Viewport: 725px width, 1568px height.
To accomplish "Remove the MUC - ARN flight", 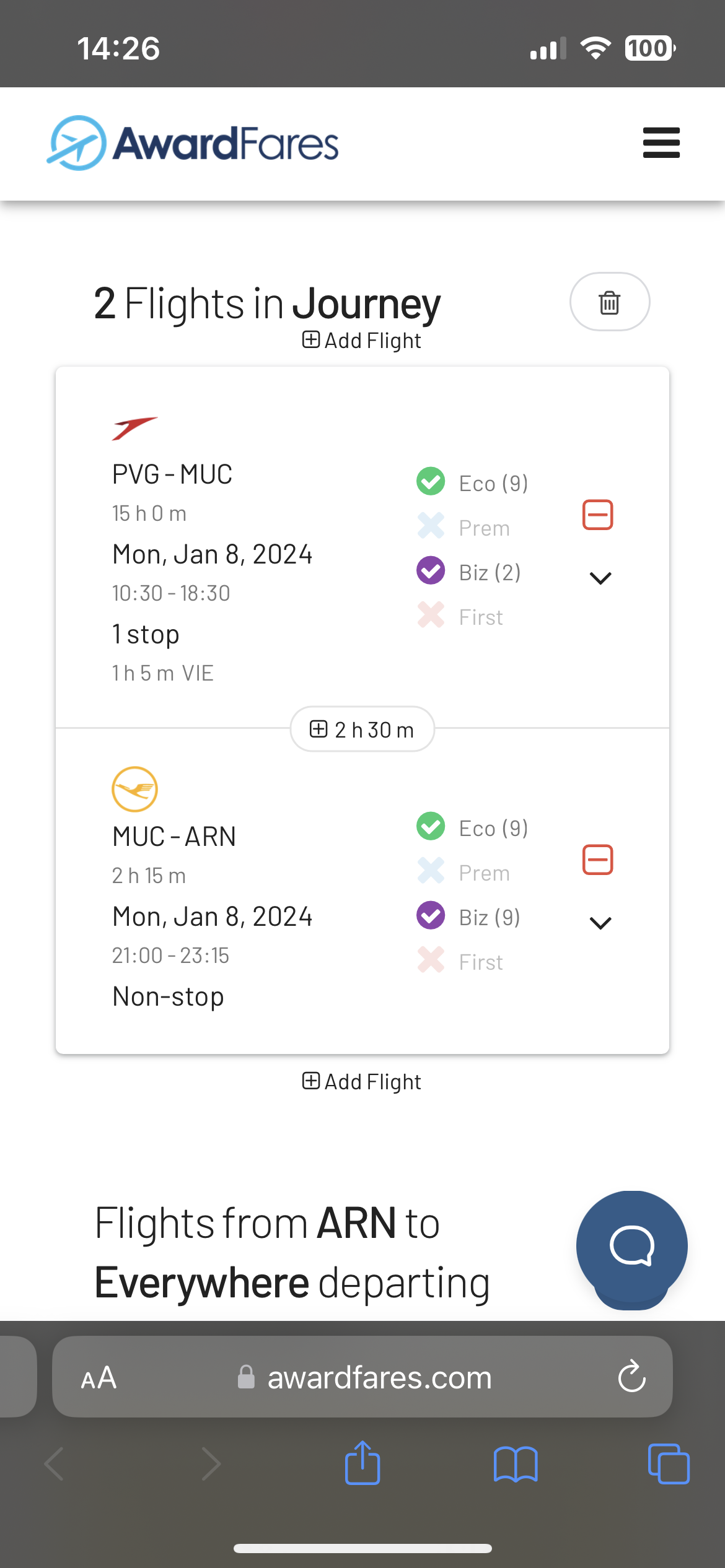I will click(597, 860).
